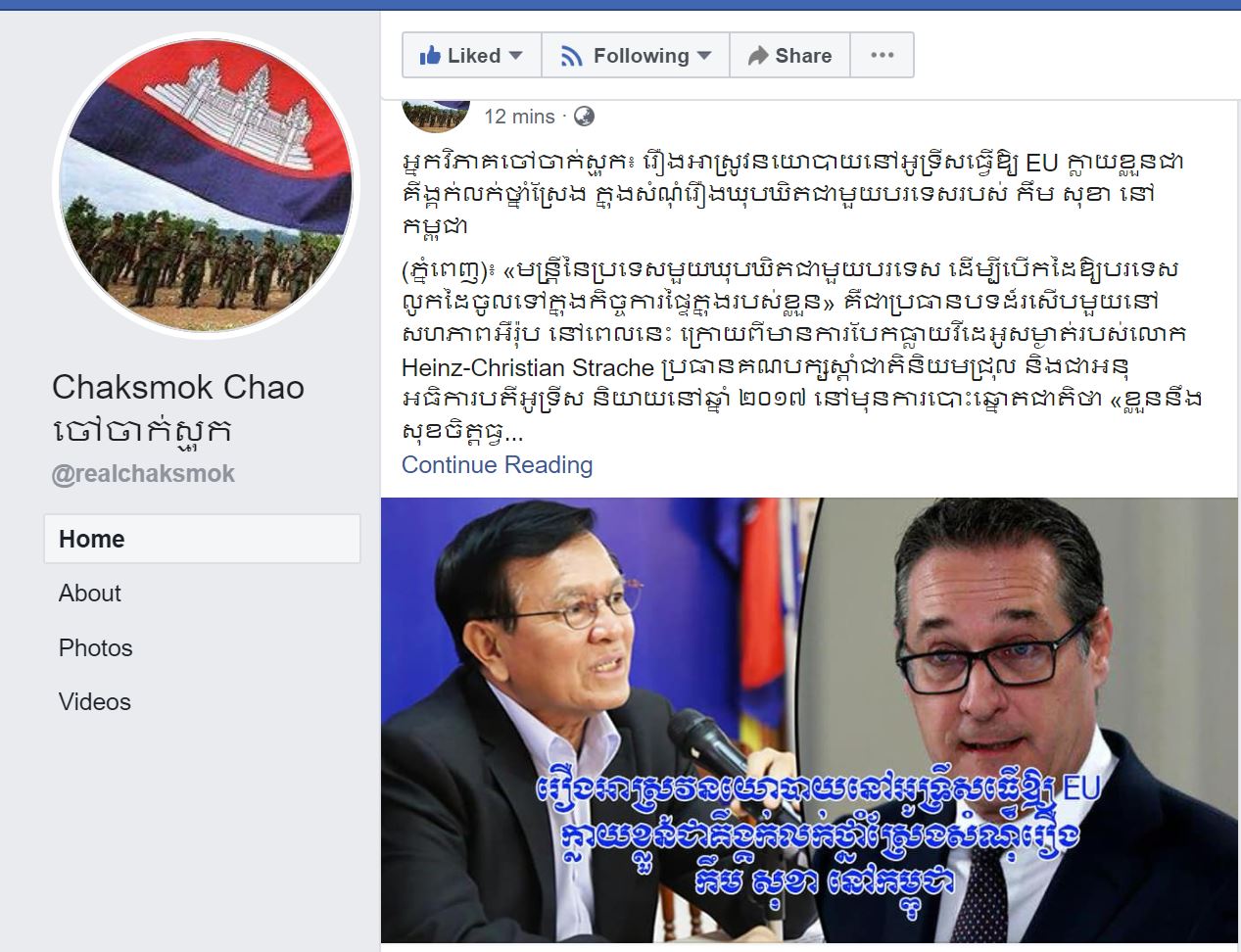Expand the Following dropdown arrow
The height and width of the screenshot is (952, 1241).
tap(704, 56)
